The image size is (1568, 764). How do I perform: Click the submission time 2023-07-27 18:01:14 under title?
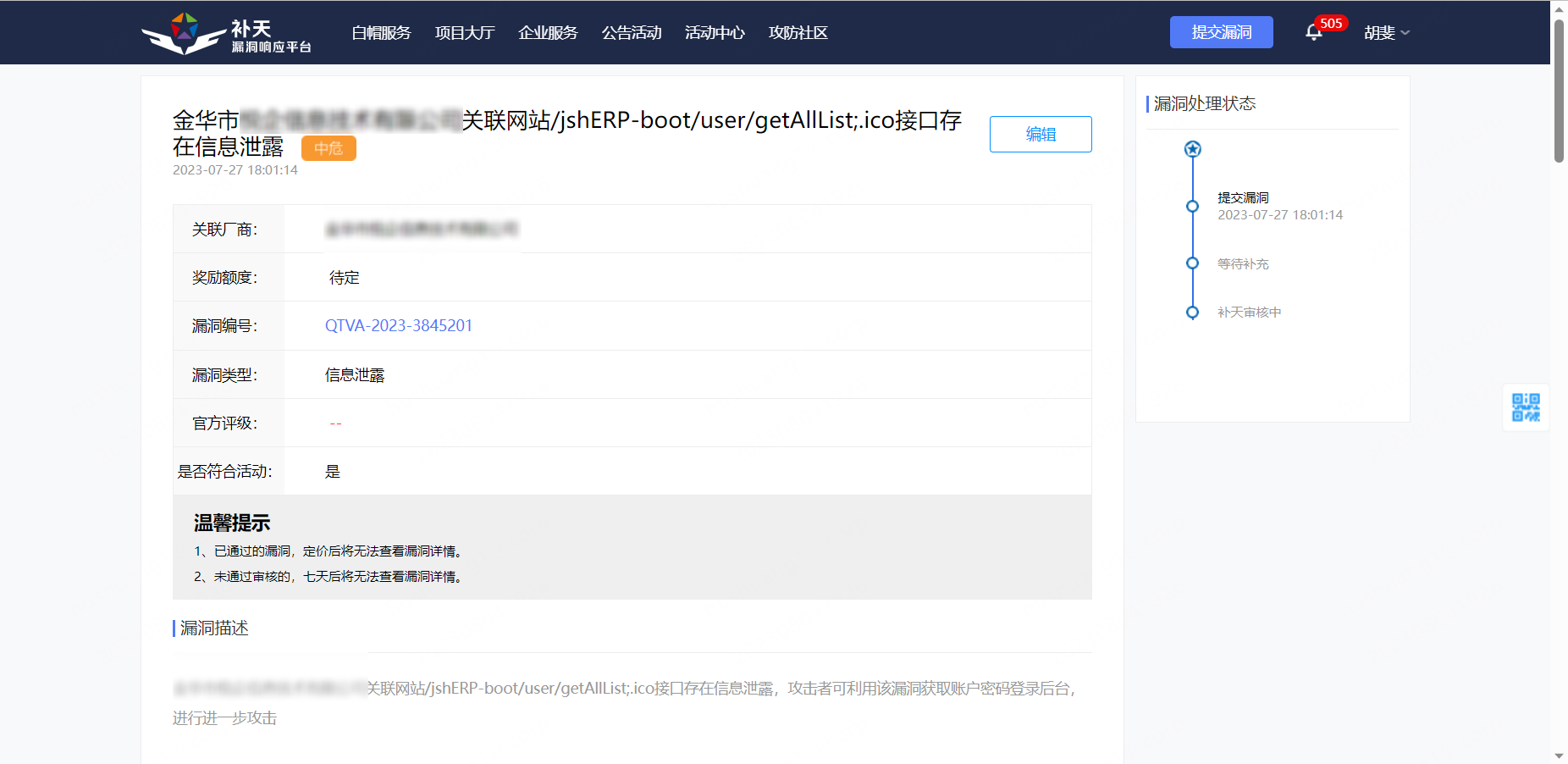click(x=235, y=169)
